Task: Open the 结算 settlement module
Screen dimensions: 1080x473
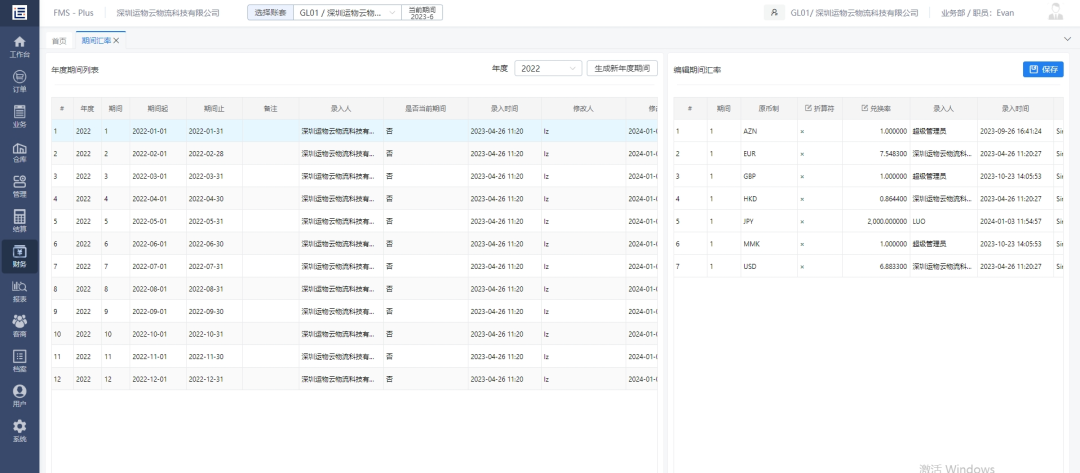Action: point(19,221)
